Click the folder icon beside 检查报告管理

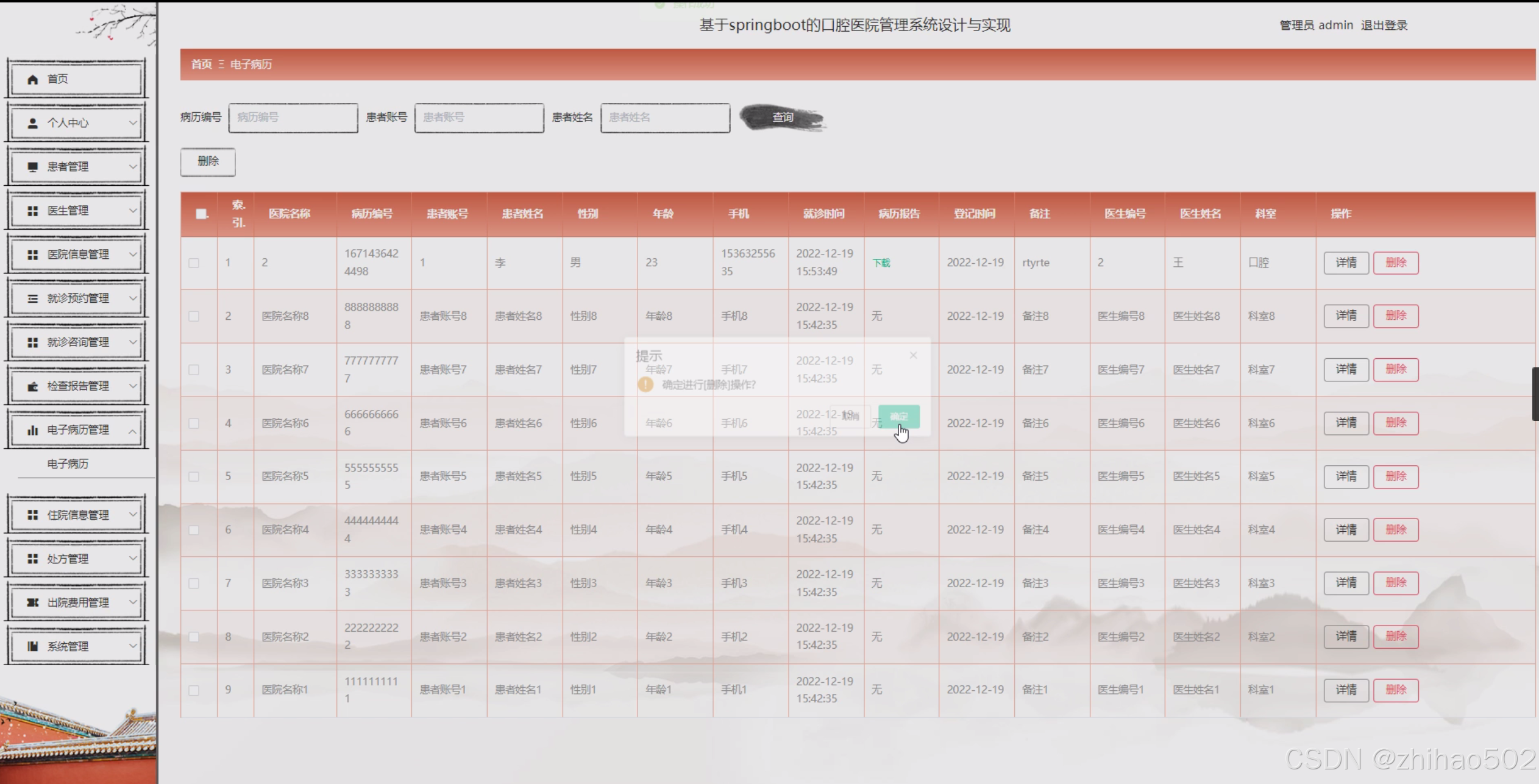(x=33, y=386)
